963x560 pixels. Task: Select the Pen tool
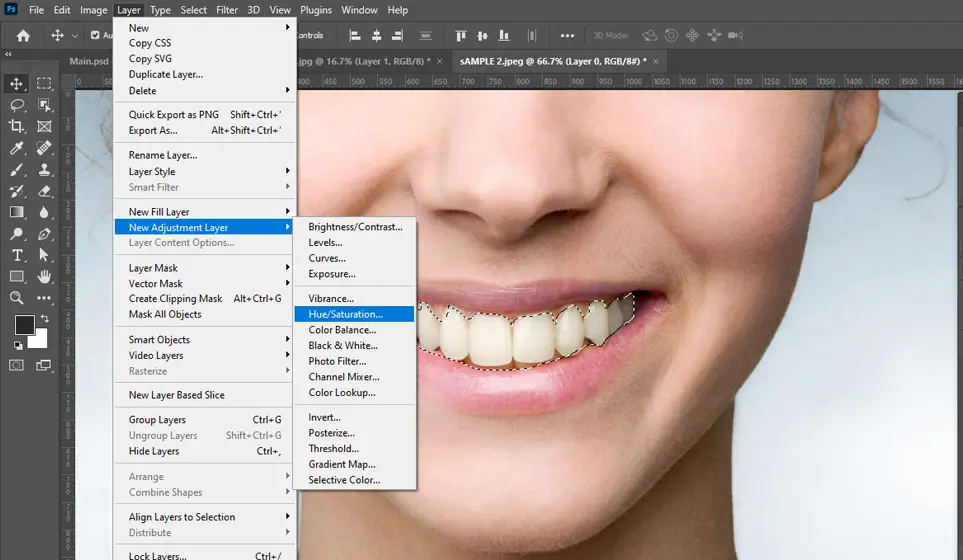click(x=44, y=234)
